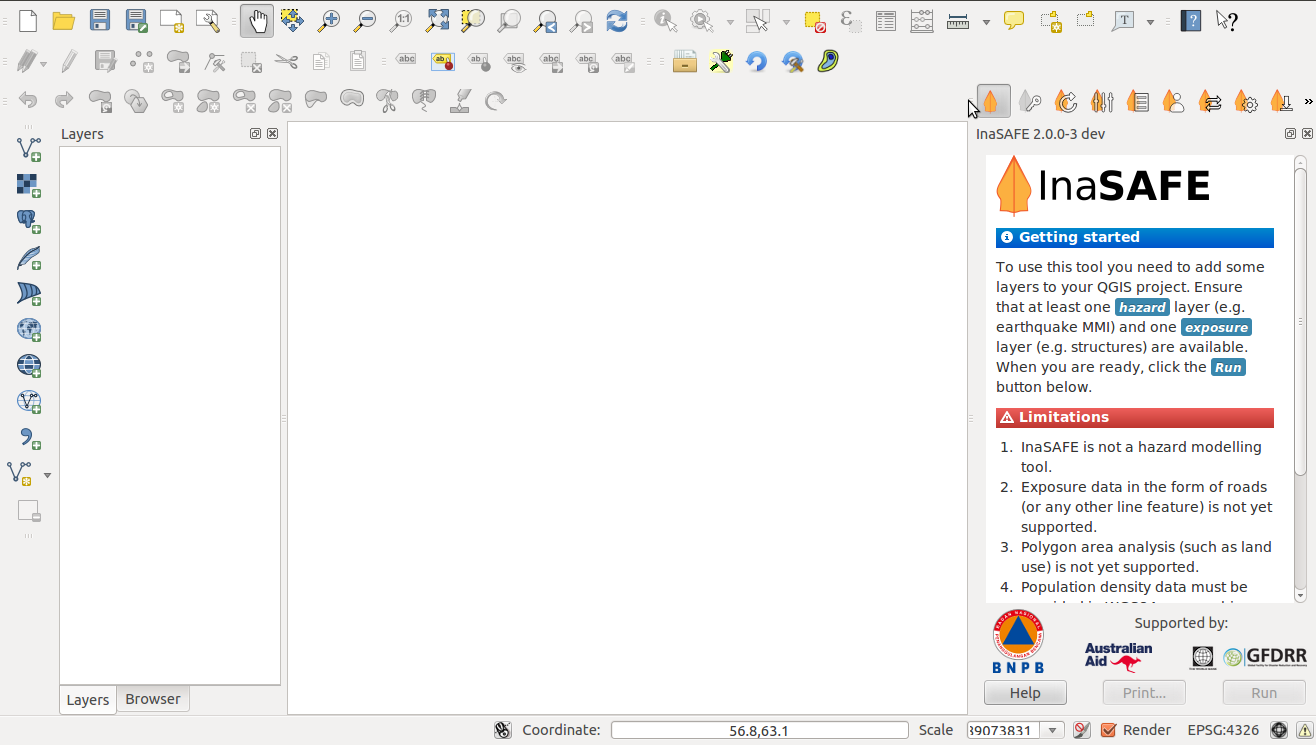The image size is (1316, 745).
Task: Switch to the Layers tab
Action: 88,700
